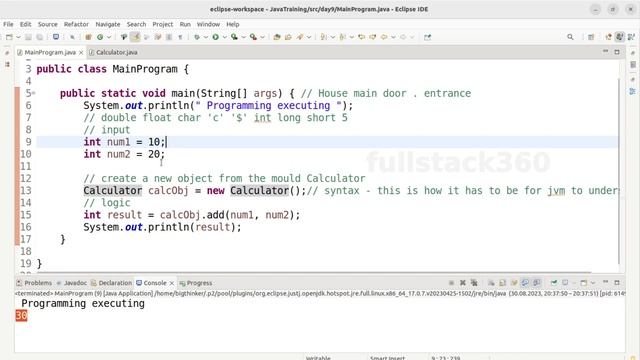
Task: Select the Progress view tab
Action: click(x=196, y=283)
